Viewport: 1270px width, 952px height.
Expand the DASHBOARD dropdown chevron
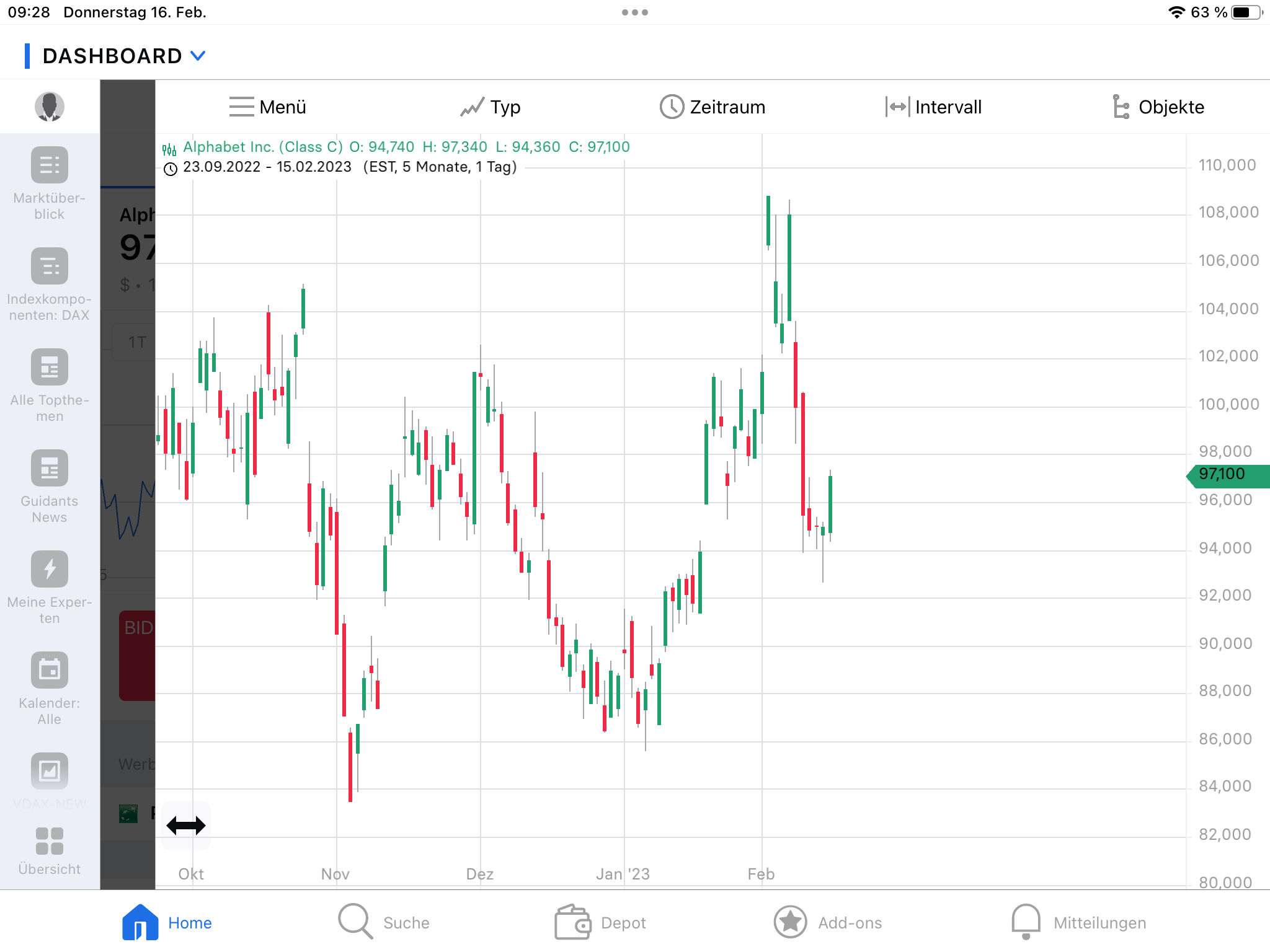[x=198, y=56]
